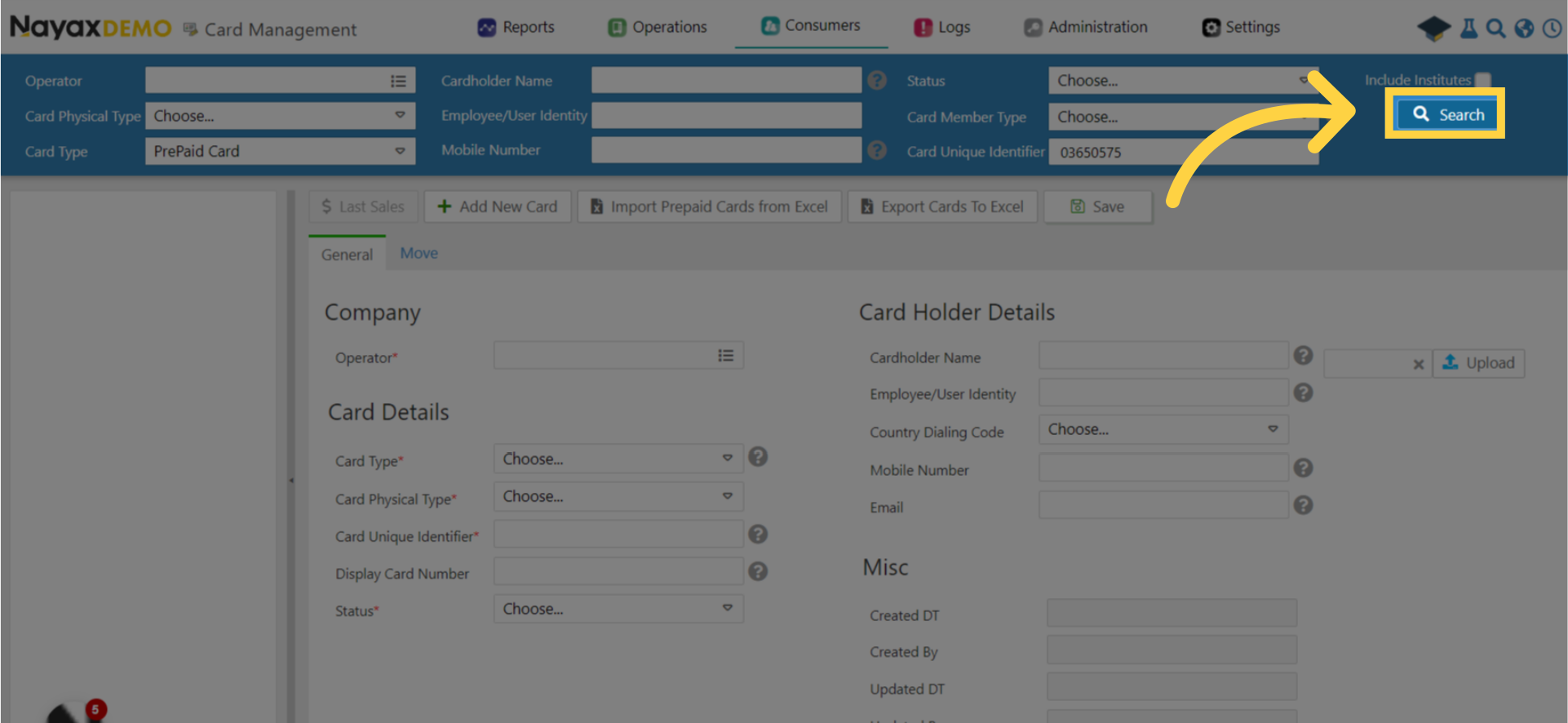
Task: Focus Cardholder Name filter field
Action: (x=726, y=80)
